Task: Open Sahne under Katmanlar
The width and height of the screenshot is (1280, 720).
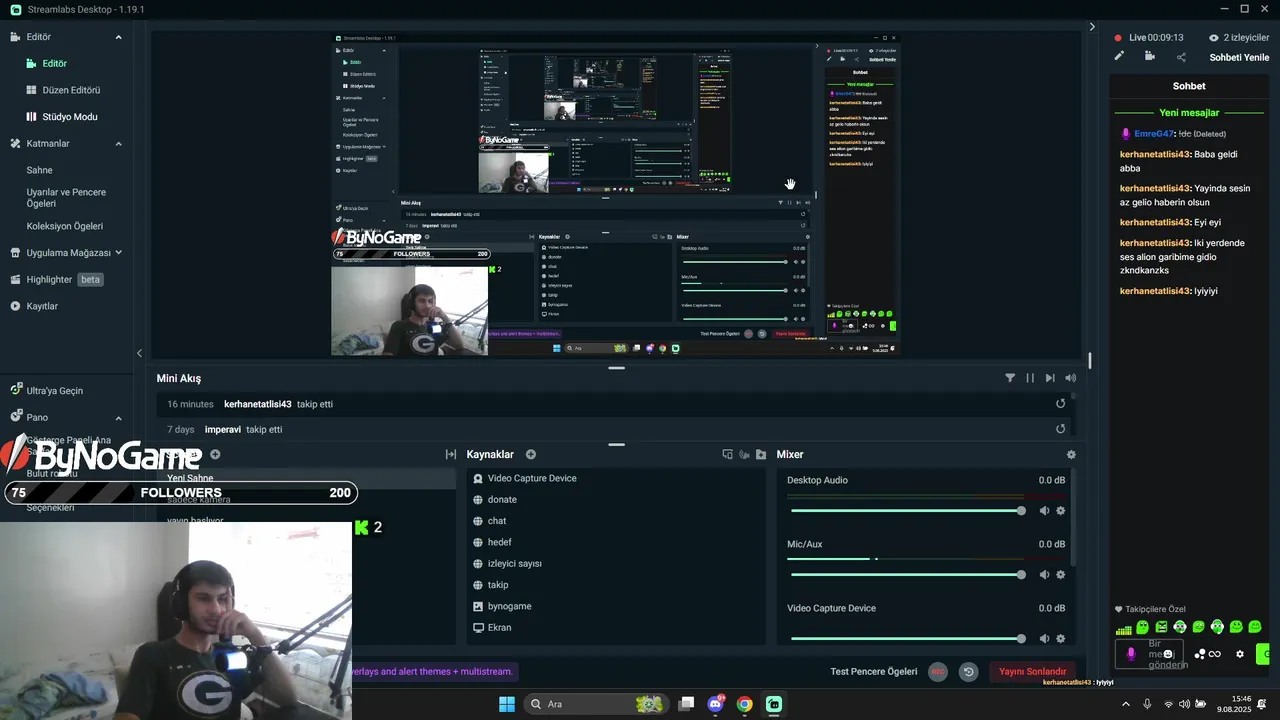Action: [39, 170]
